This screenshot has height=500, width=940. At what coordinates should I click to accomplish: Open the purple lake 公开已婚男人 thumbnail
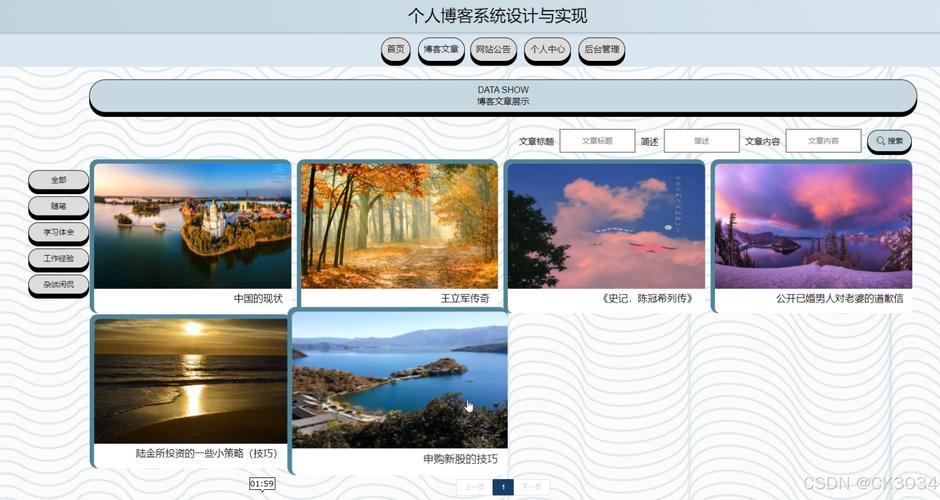coord(814,226)
